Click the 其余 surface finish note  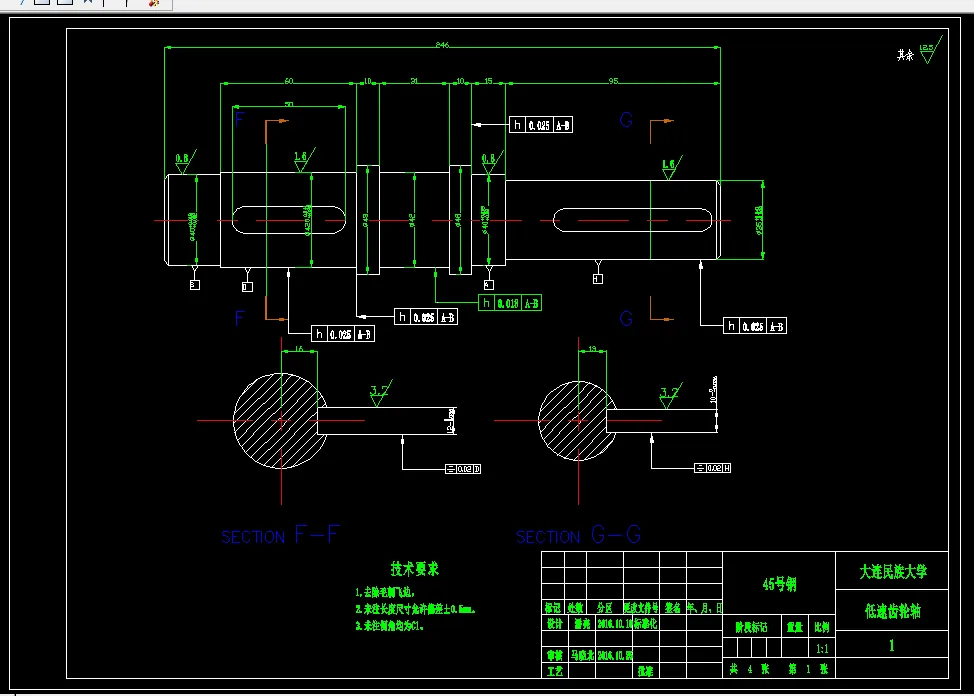point(905,55)
